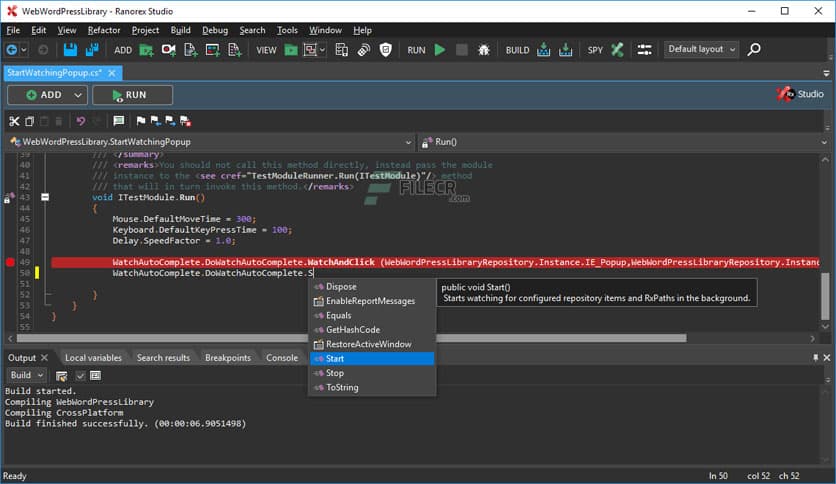
Task: Switch to the Local variables tab
Action: (x=93, y=358)
